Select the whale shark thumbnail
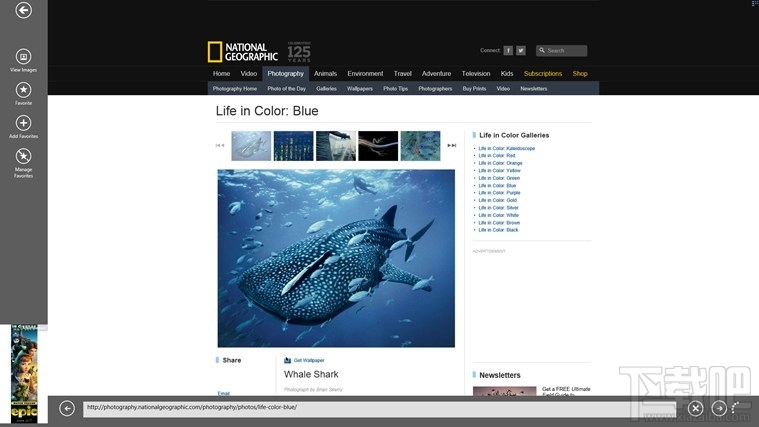 (251, 146)
